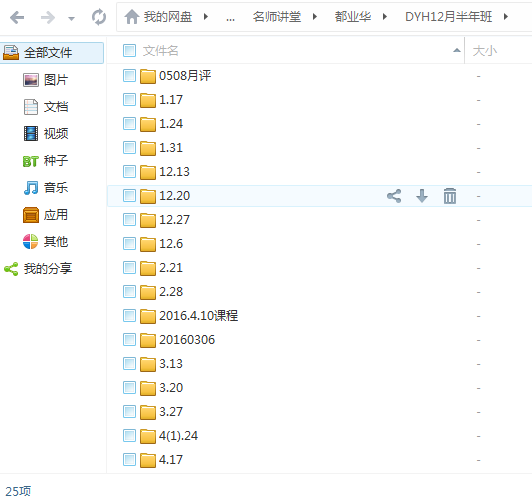Sort by the 文件名 column header
Viewport: 532px width, 496px height.
coord(160,51)
